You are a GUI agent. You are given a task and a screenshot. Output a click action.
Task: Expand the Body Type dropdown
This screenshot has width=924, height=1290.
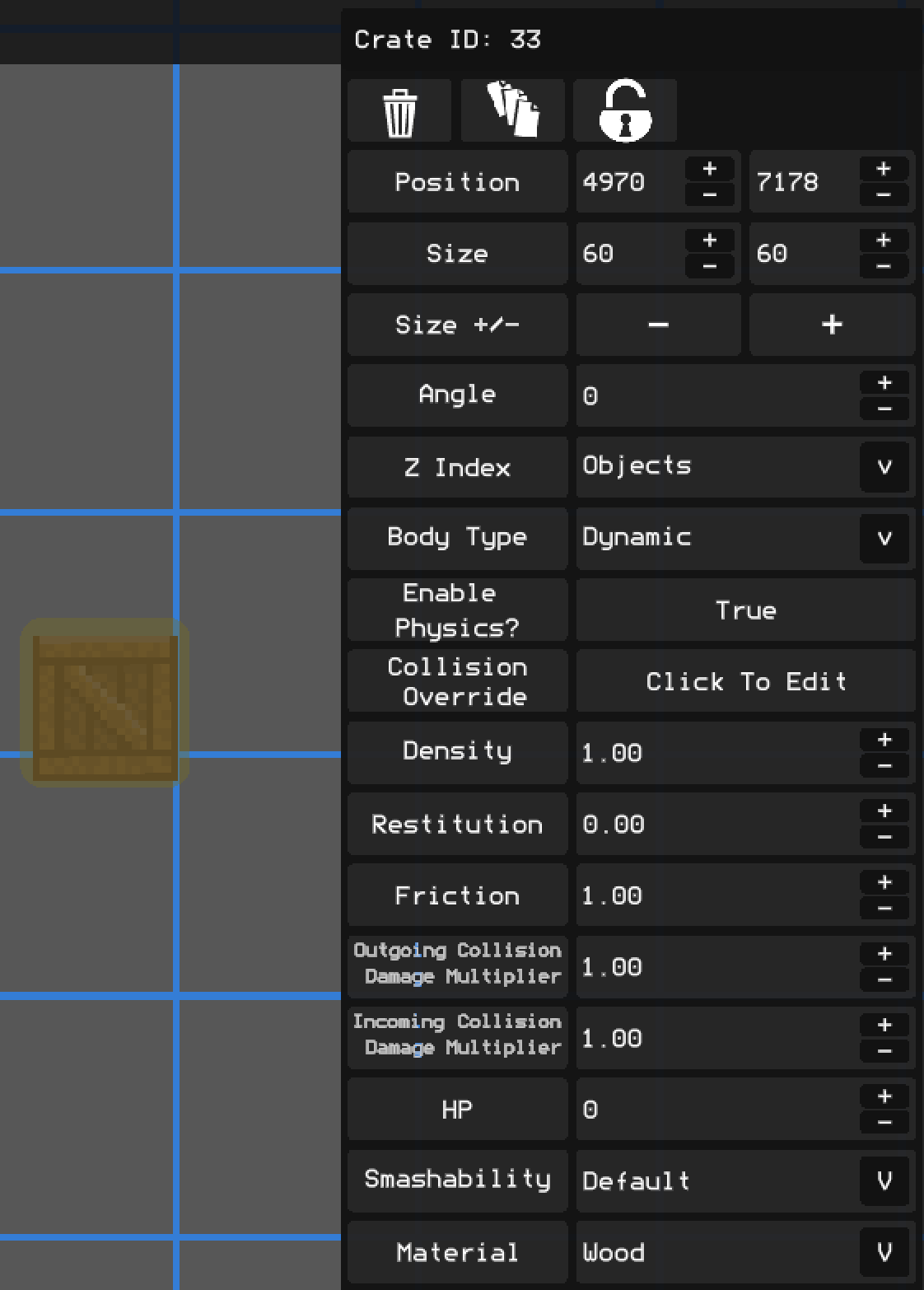(x=884, y=538)
